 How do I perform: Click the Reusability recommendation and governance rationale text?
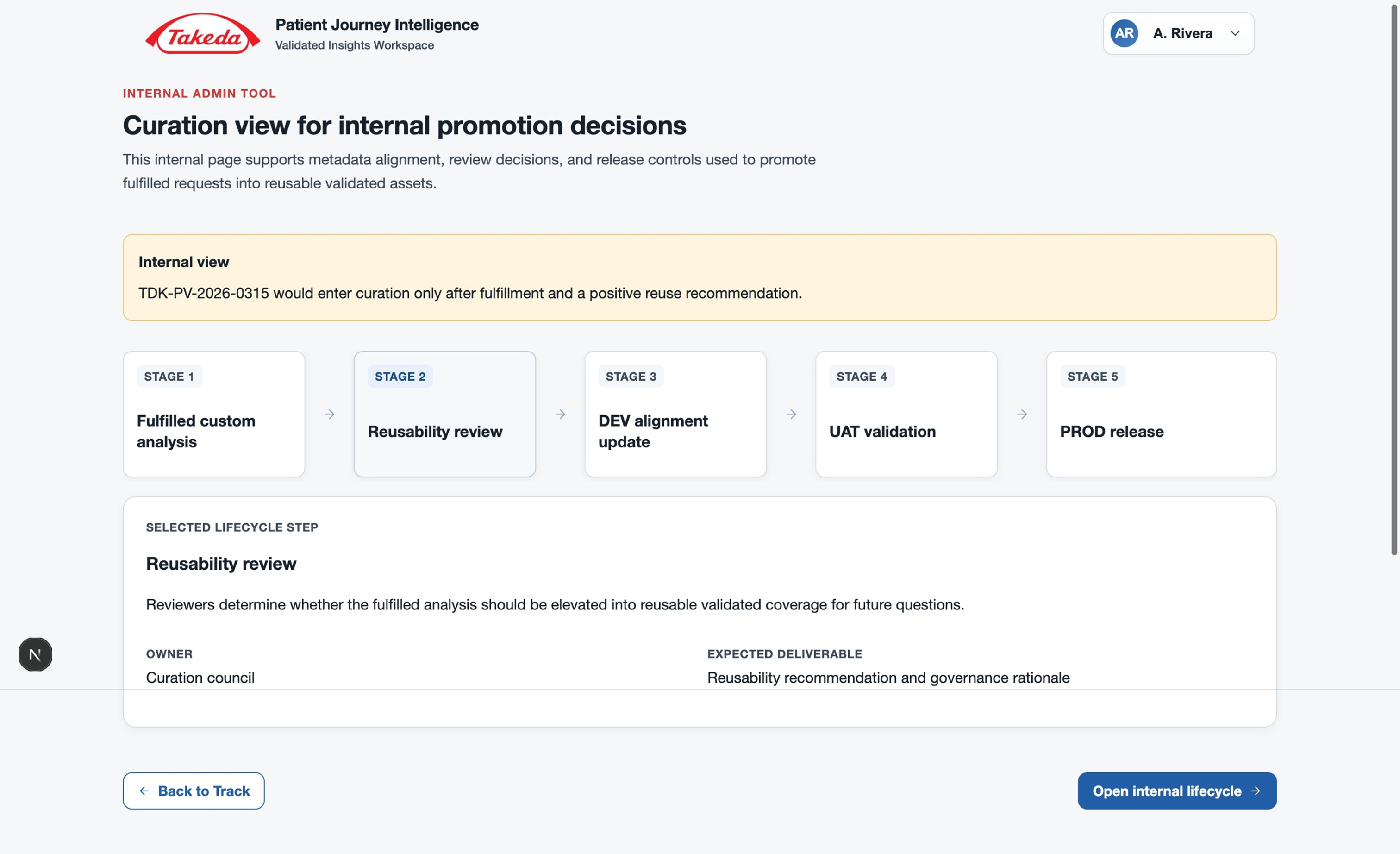click(888, 678)
